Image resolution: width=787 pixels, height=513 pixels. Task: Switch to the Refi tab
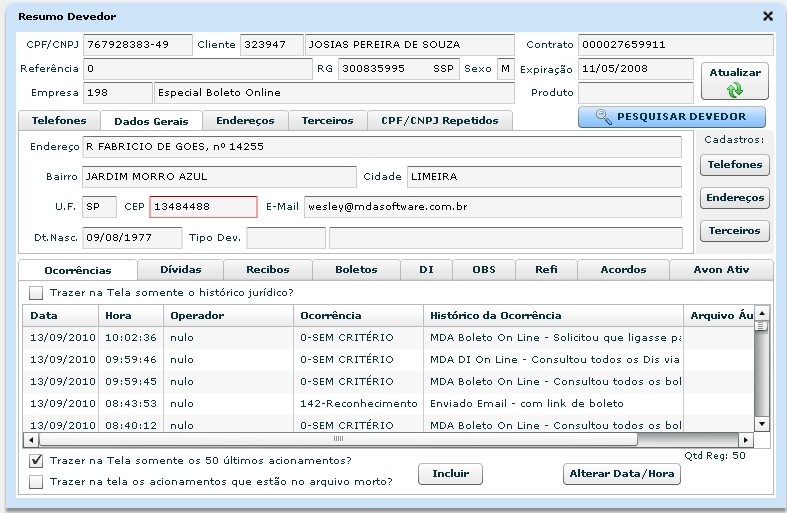(x=546, y=270)
